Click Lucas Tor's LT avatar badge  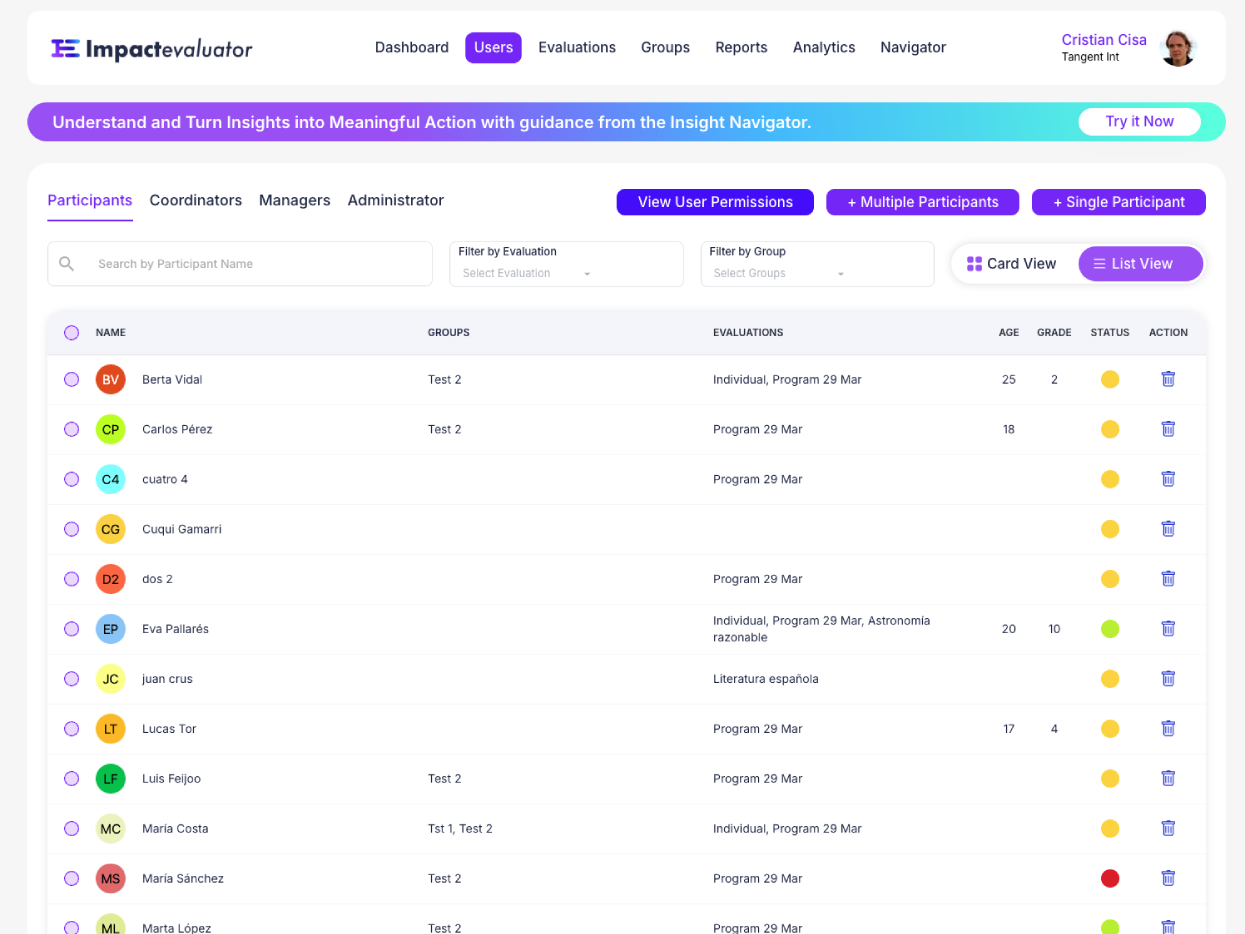(x=110, y=729)
